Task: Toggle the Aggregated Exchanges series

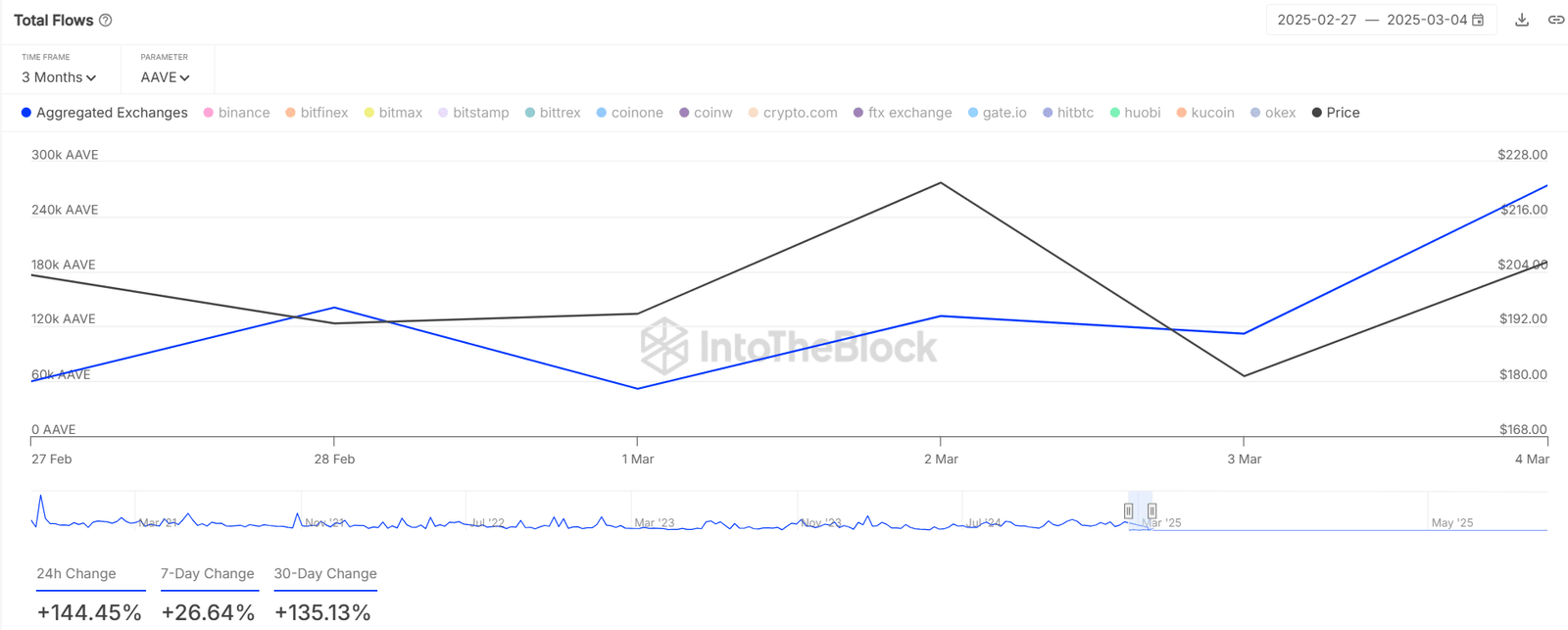Action: tap(105, 113)
